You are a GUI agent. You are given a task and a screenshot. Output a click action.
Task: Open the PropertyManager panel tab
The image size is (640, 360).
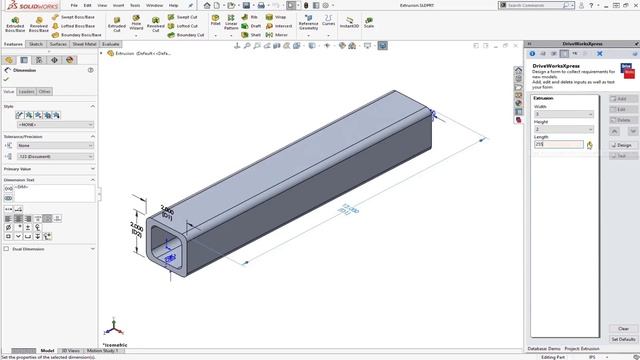[24, 60]
